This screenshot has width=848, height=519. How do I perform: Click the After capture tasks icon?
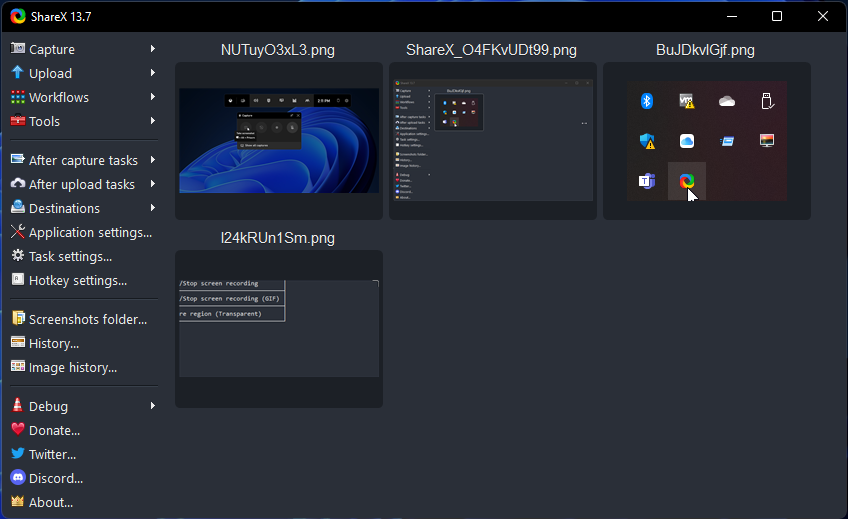(x=18, y=159)
